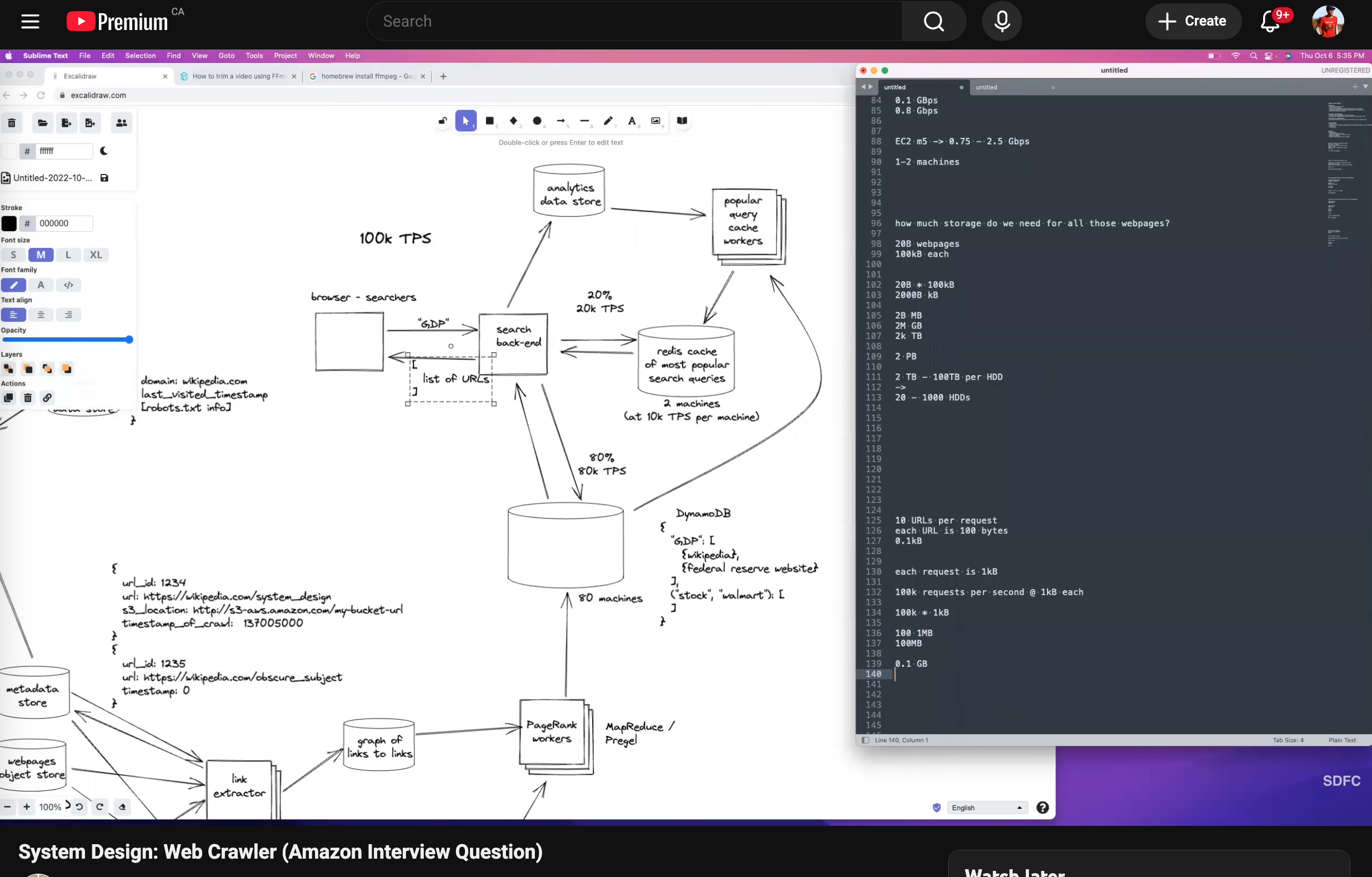Click the trash icon to reset canvas

(12, 123)
